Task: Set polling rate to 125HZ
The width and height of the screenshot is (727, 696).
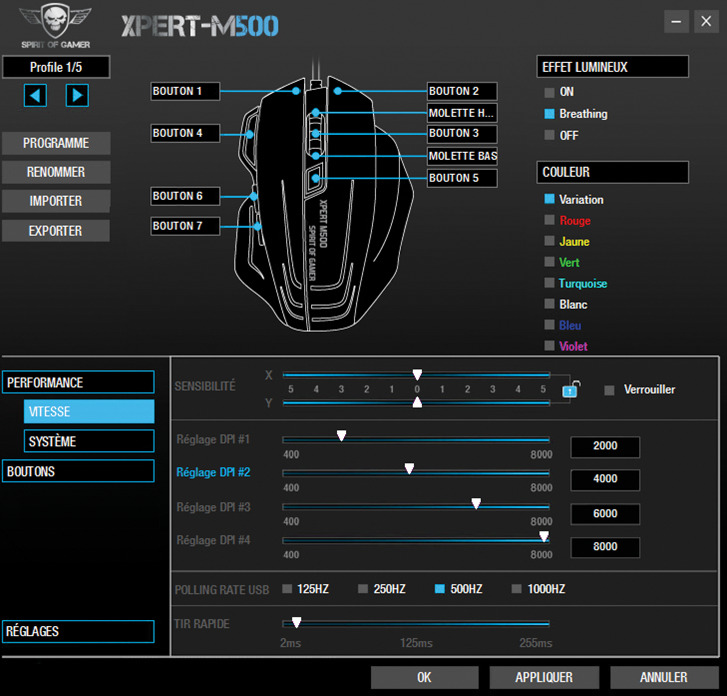Action: 287,589
